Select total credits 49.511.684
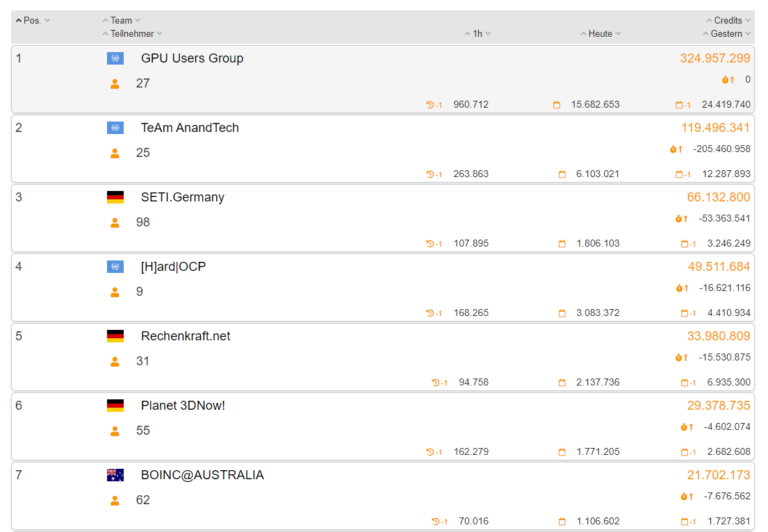This screenshot has height=532, width=768. point(719,267)
